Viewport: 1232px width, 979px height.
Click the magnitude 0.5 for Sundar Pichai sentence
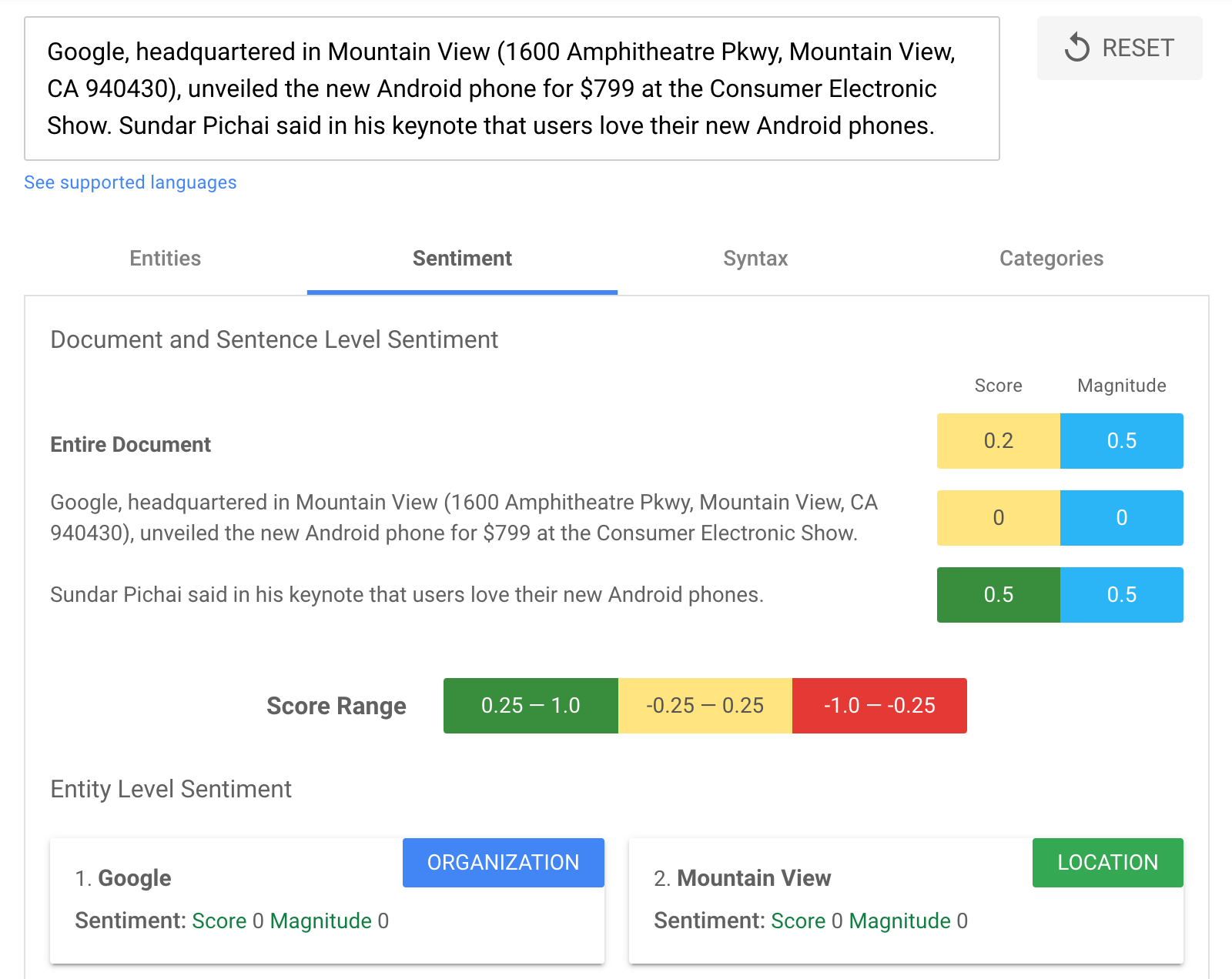1122,595
